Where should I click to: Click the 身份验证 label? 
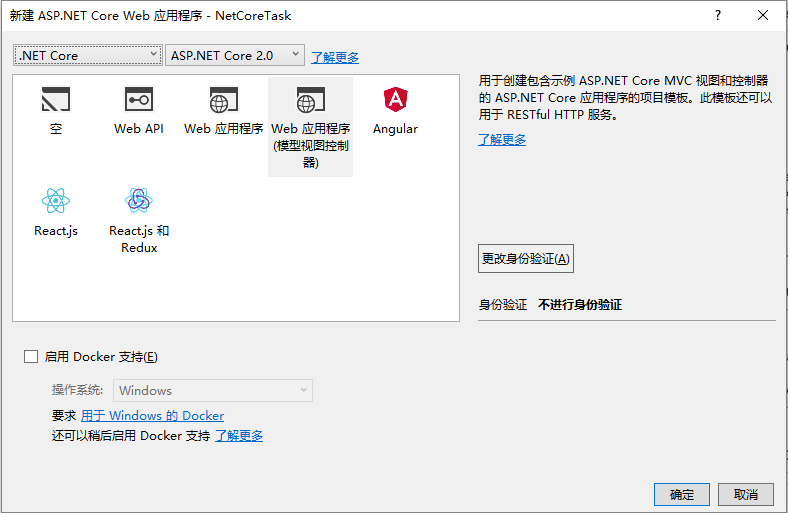point(503,304)
